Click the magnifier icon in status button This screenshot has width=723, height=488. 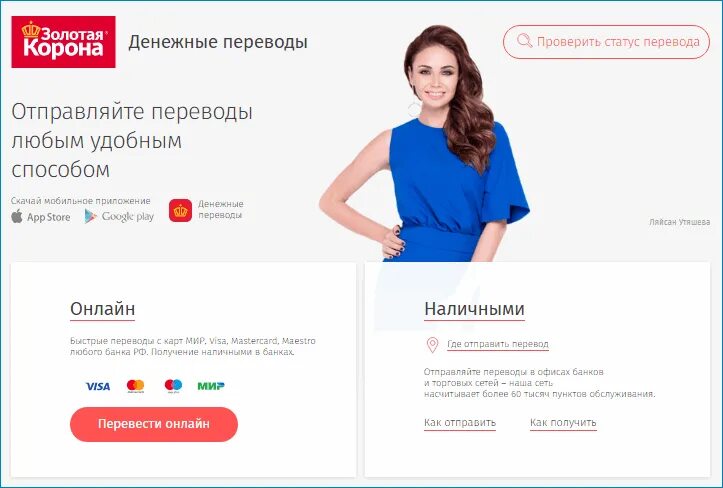pos(524,41)
